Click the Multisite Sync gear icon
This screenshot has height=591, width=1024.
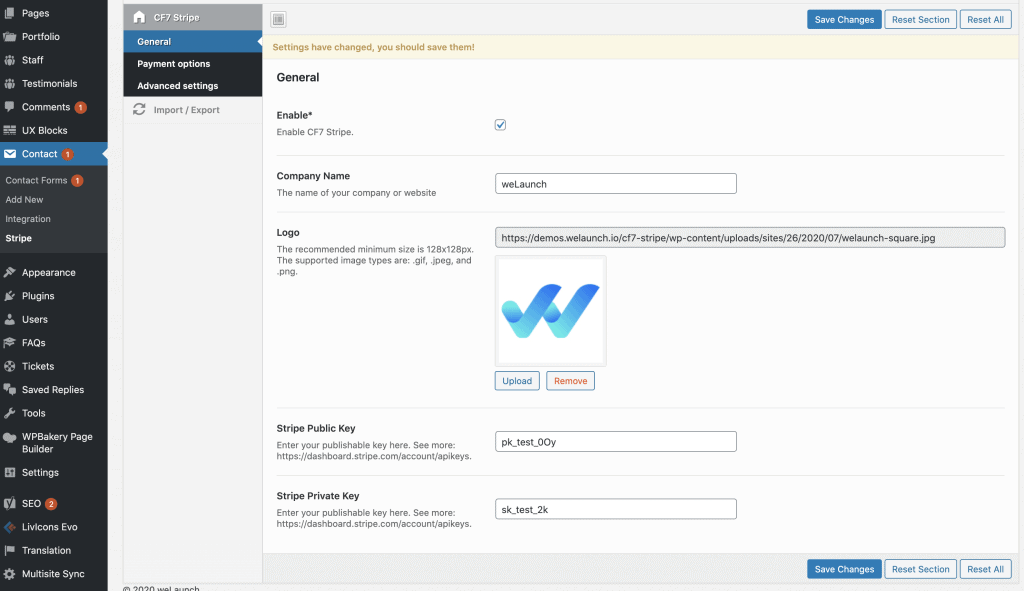[x=10, y=574]
